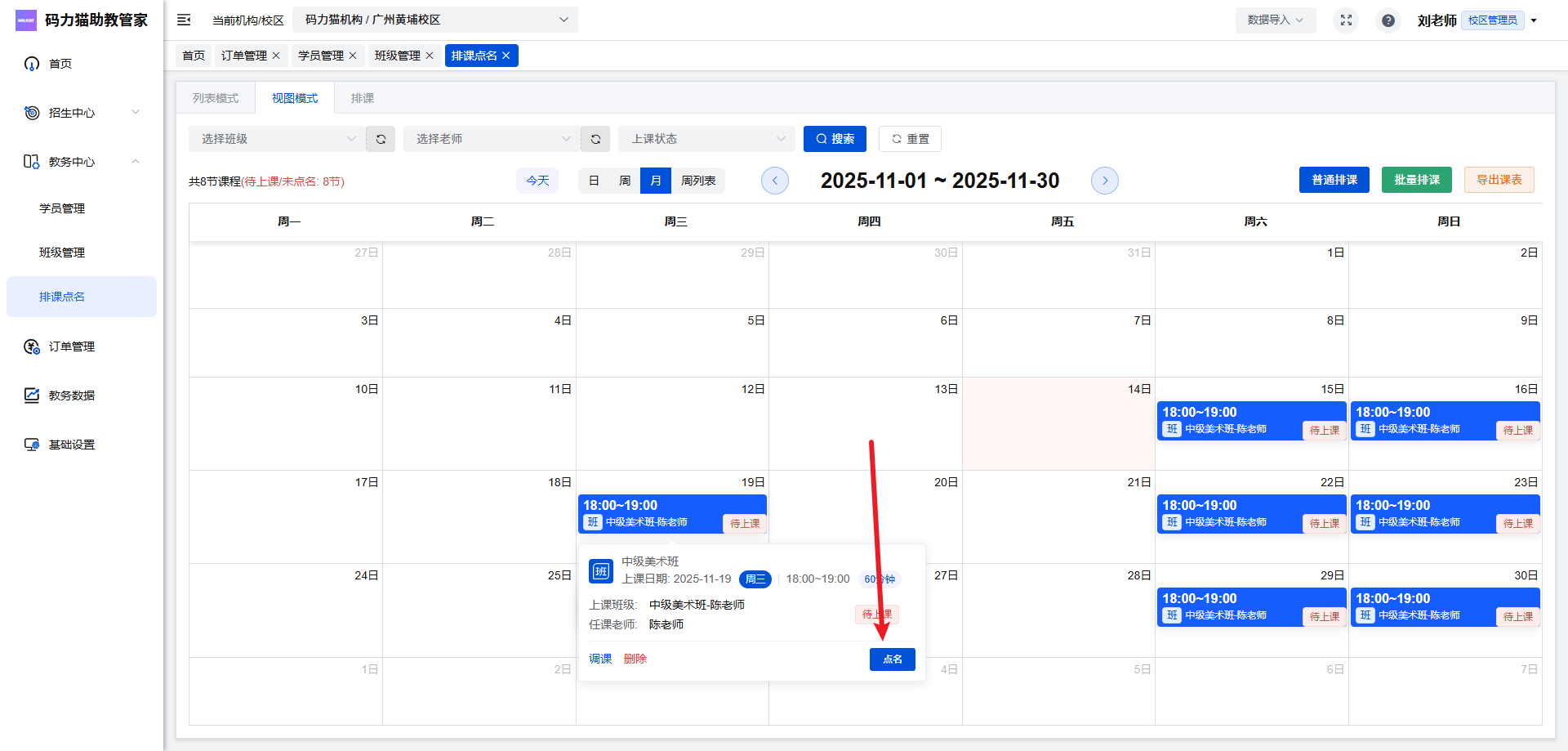Click the refresh icon beside teacher selector
The image size is (1568, 751).
[595, 139]
